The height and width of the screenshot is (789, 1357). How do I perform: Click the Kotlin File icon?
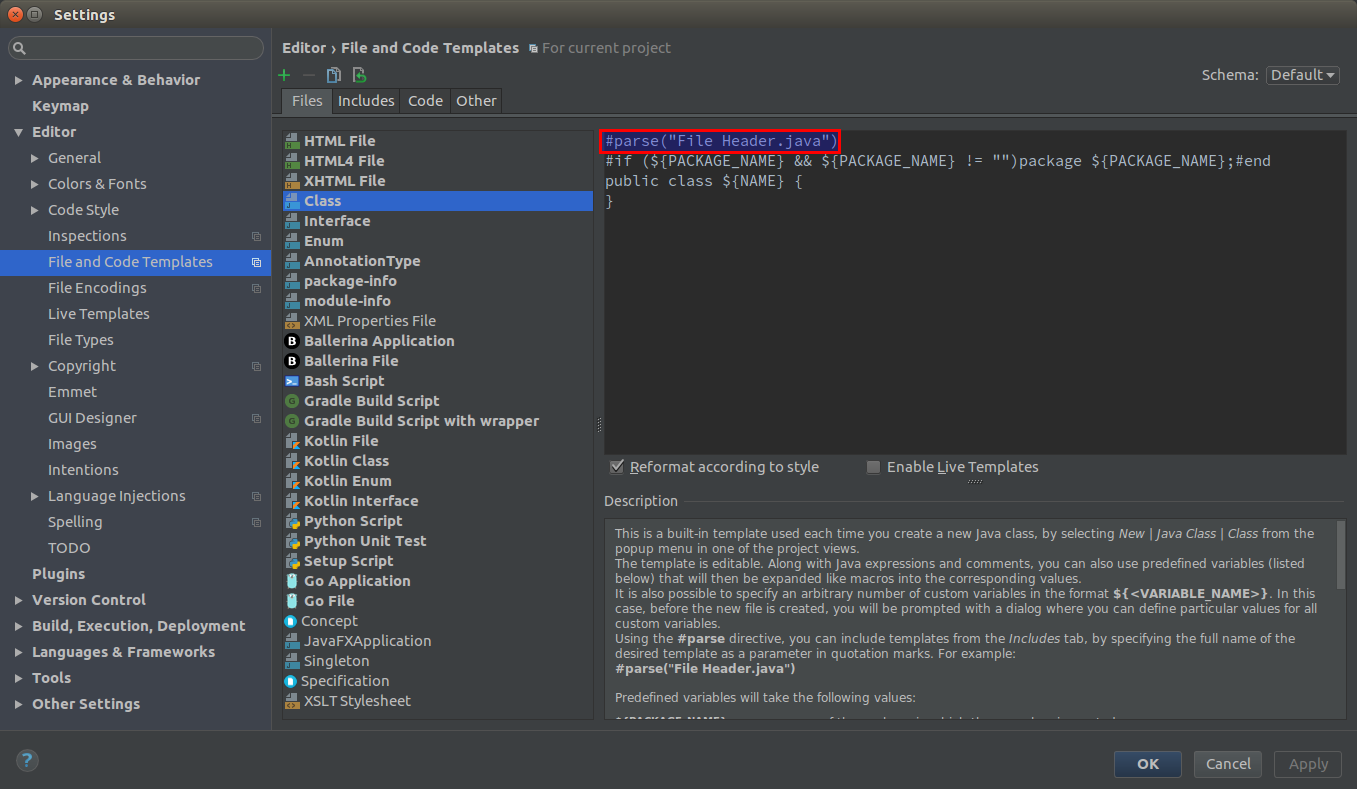coord(292,441)
